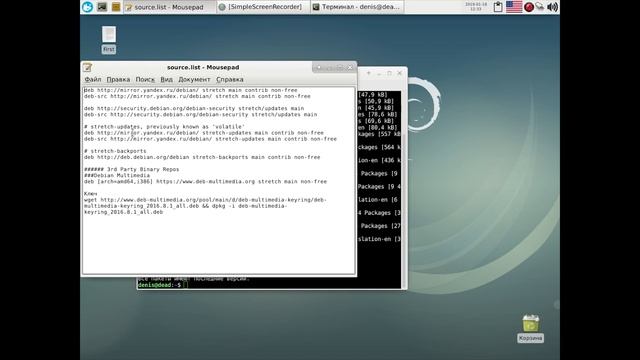Maximize the Mousepad window
Viewport: 640px width, 360px height.
pyautogui.click(x=340, y=67)
